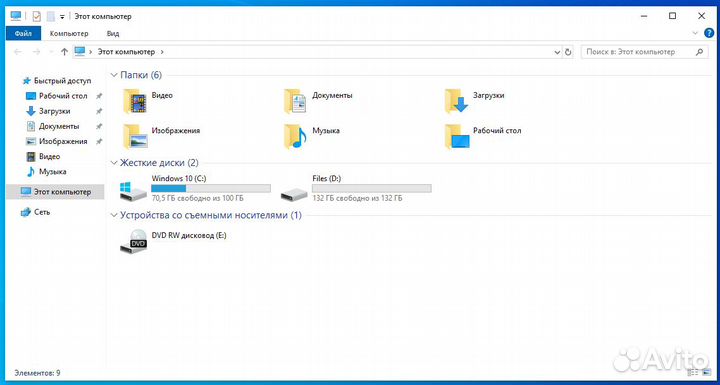Open the Файл tab
This screenshot has height=385, width=720.
coord(23,34)
